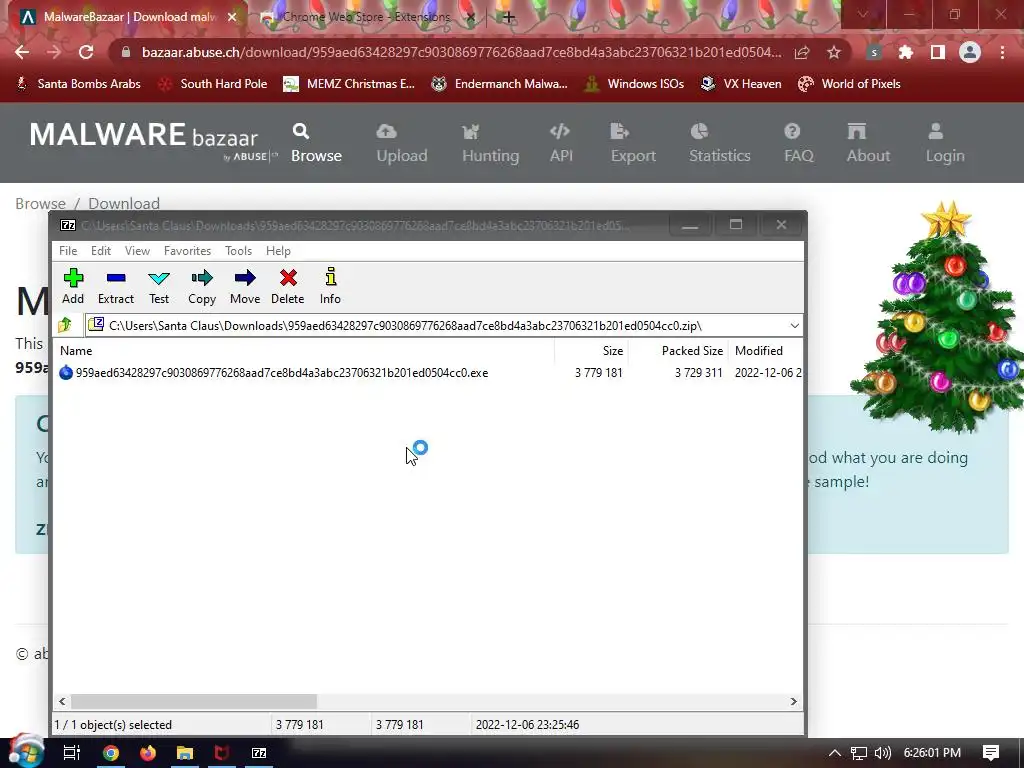This screenshot has width=1024, height=768.
Task: Open the Favorites menu in 7-Zip
Action: tap(187, 251)
